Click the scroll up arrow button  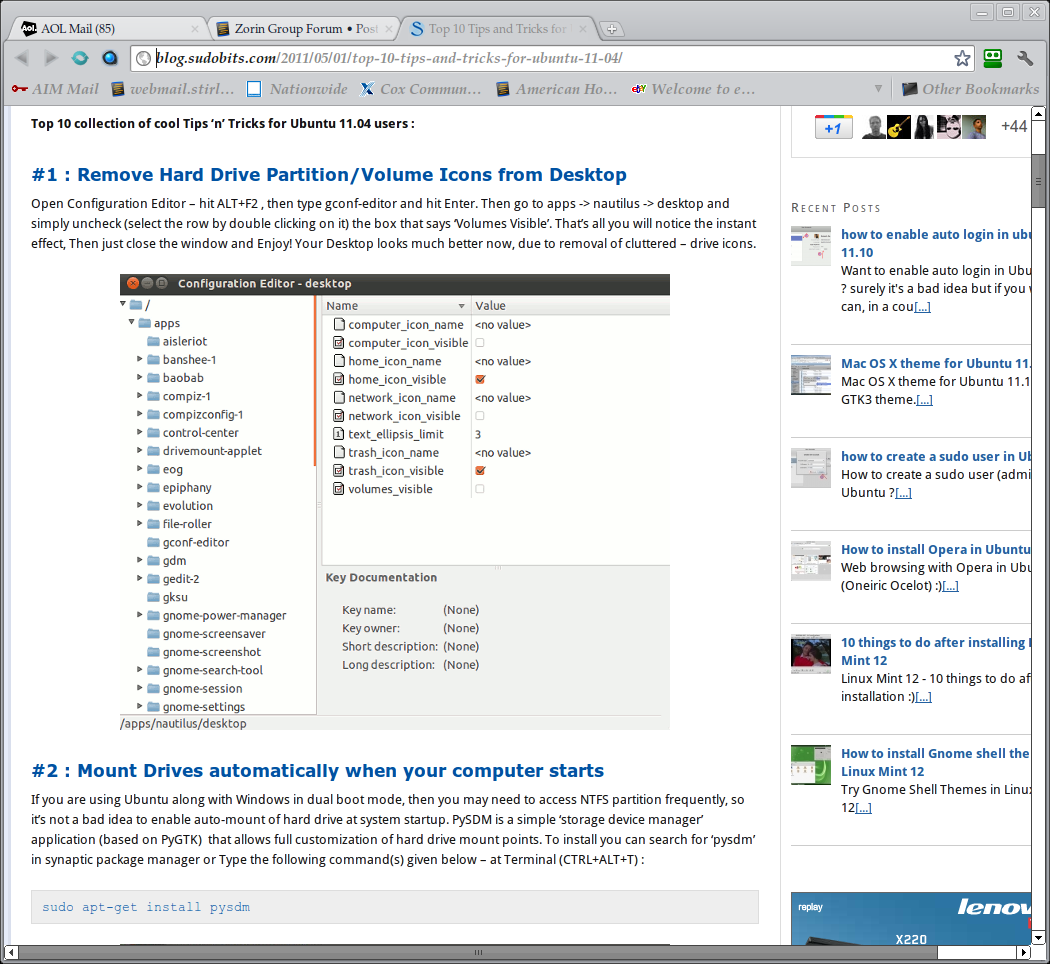point(1038,114)
